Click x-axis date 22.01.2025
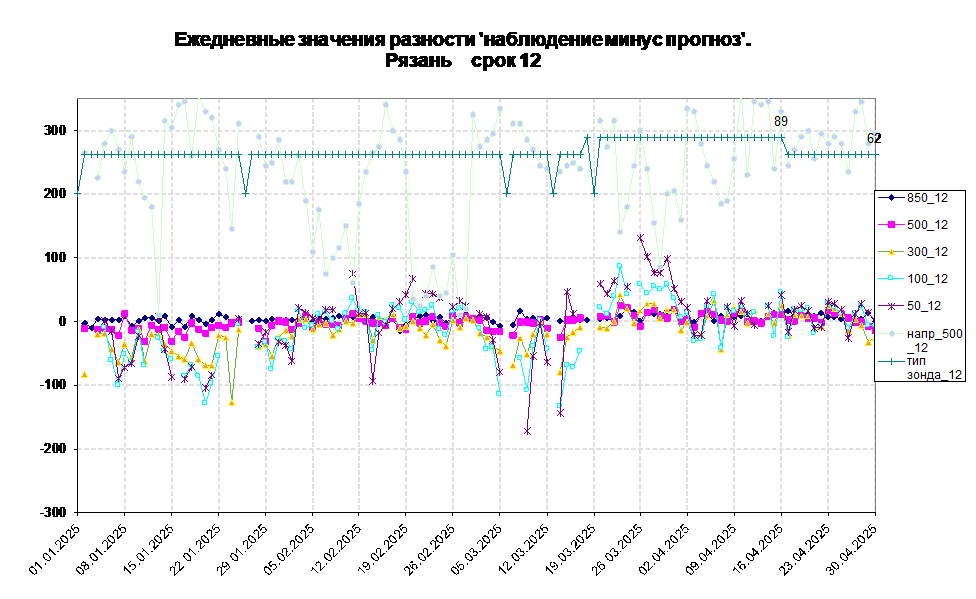The width and height of the screenshot is (976, 599). pos(195,549)
